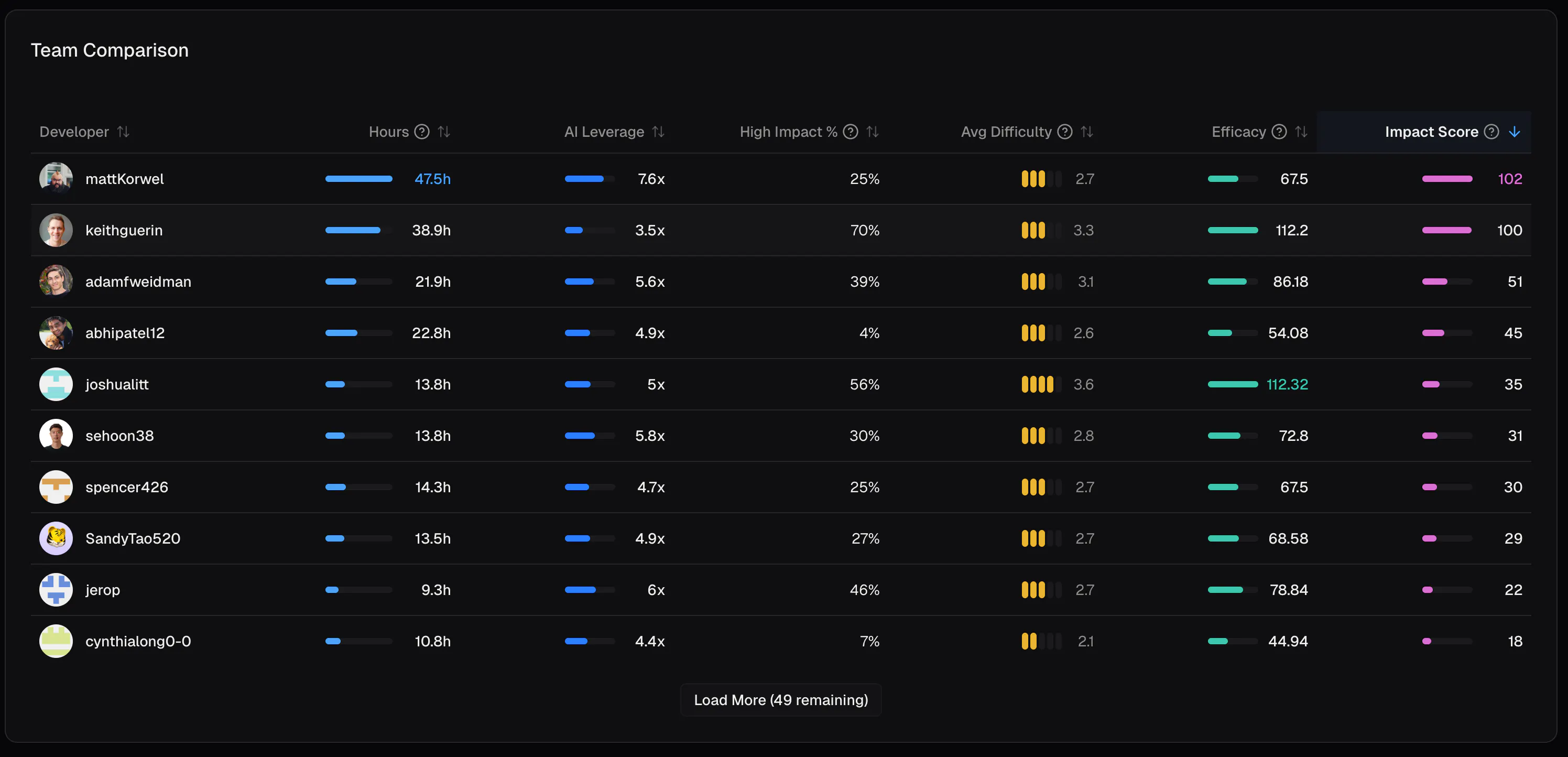Image resolution: width=1568 pixels, height=757 pixels.
Task: Click the Load More (49 remaining) button
Action: 781,700
